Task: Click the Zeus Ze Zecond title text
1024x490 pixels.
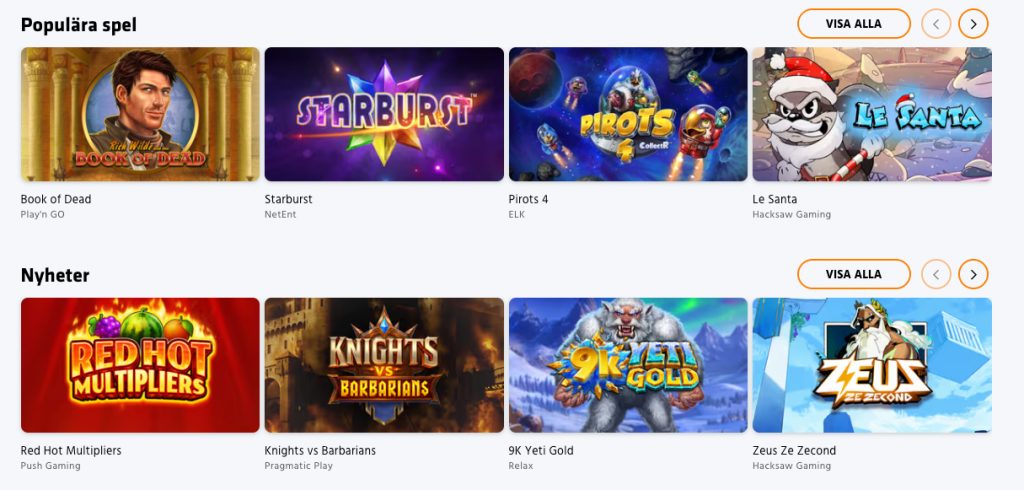Action: point(794,450)
